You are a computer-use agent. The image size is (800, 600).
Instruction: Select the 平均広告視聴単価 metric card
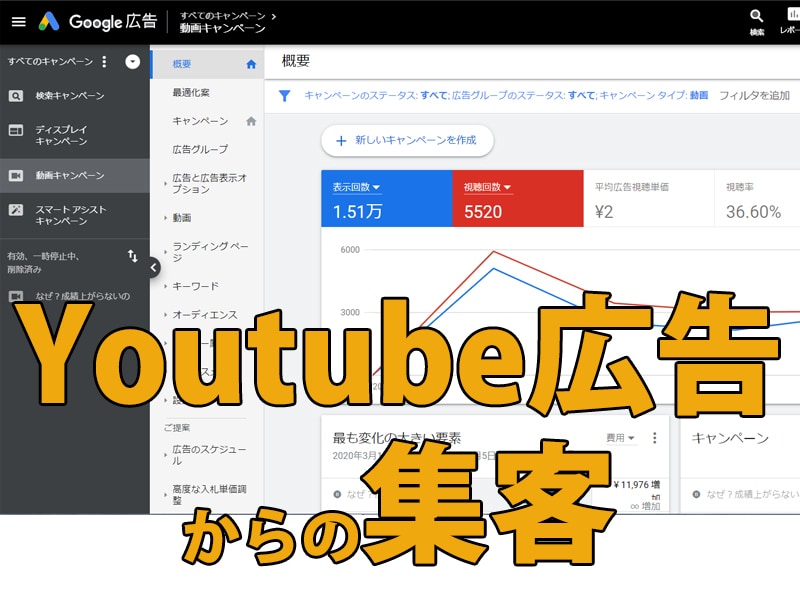(x=648, y=198)
